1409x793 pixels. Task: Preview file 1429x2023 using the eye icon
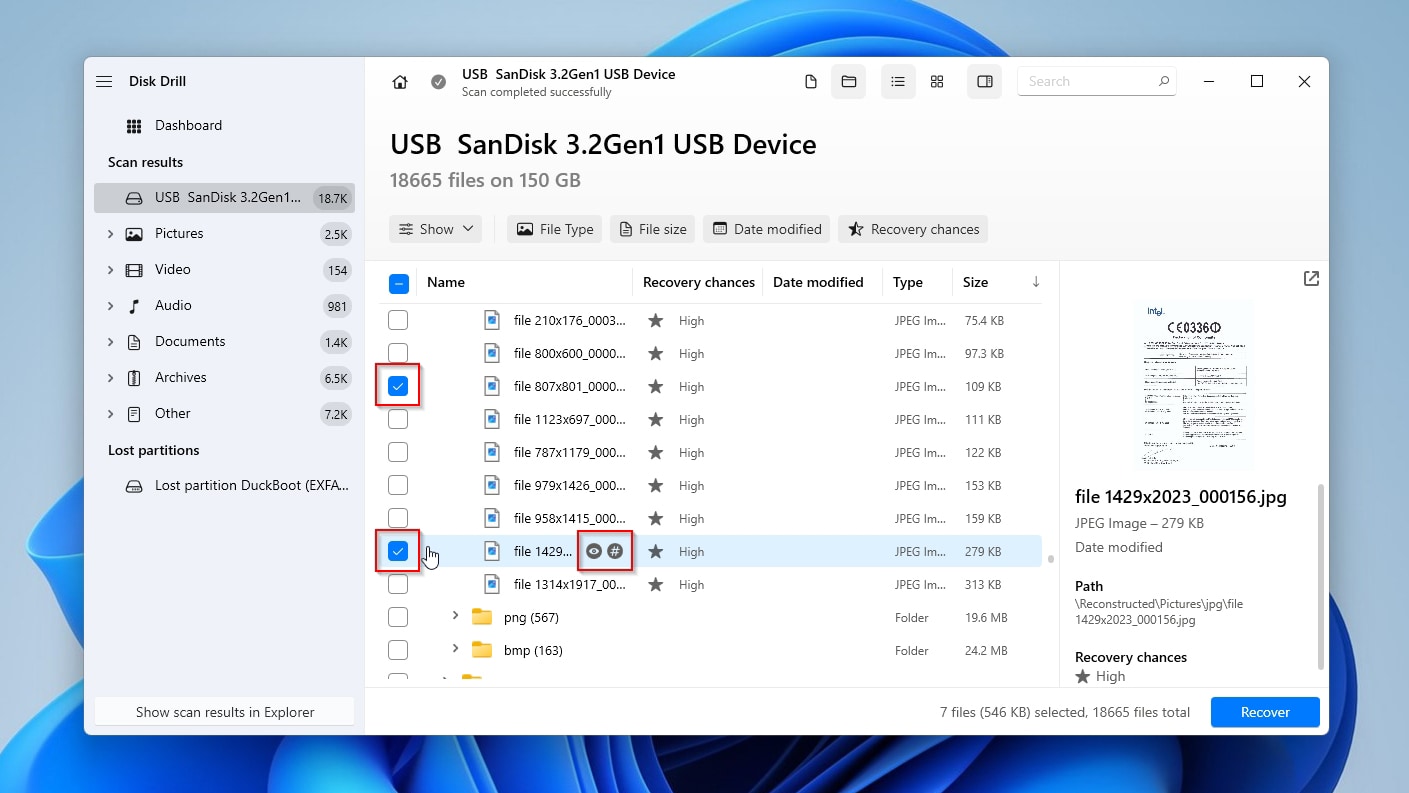click(593, 550)
